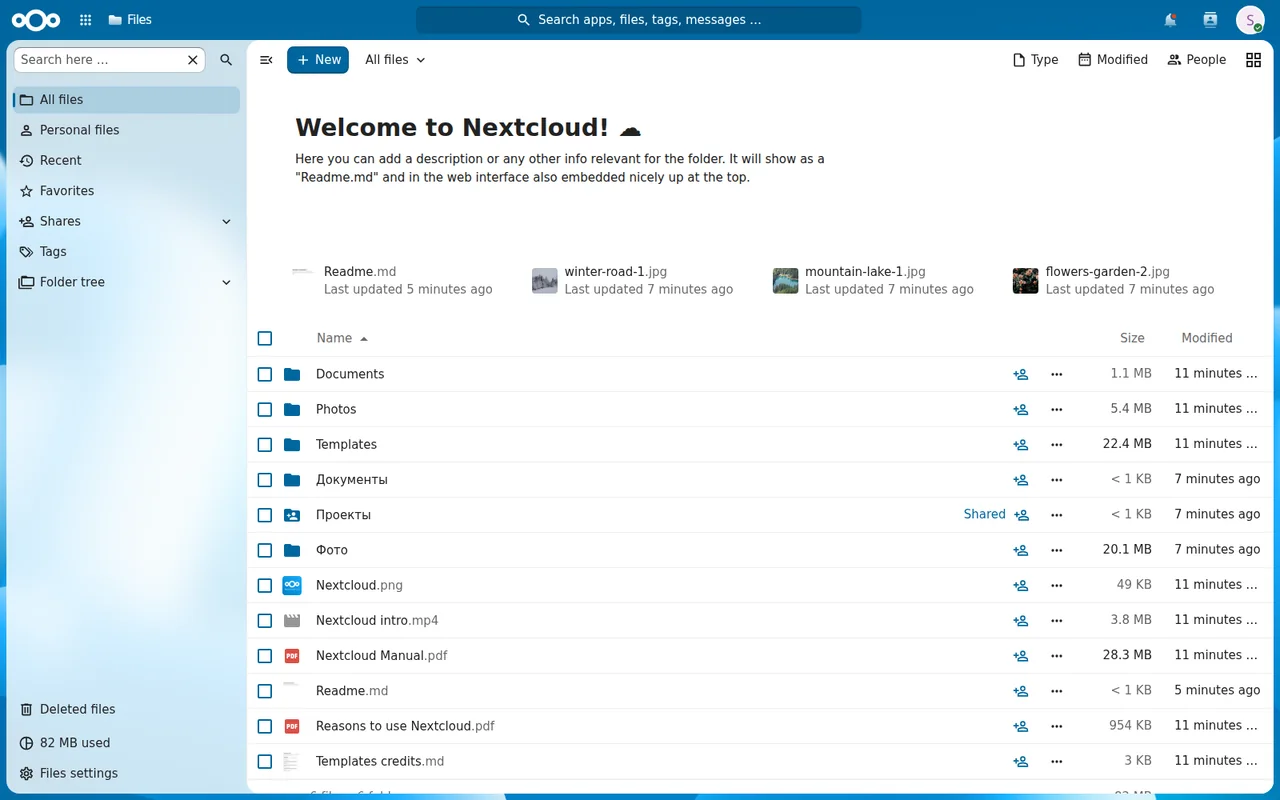Viewport: 1280px width, 800px height.
Task: Click share icon for Documents folder
Action: point(1021,374)
